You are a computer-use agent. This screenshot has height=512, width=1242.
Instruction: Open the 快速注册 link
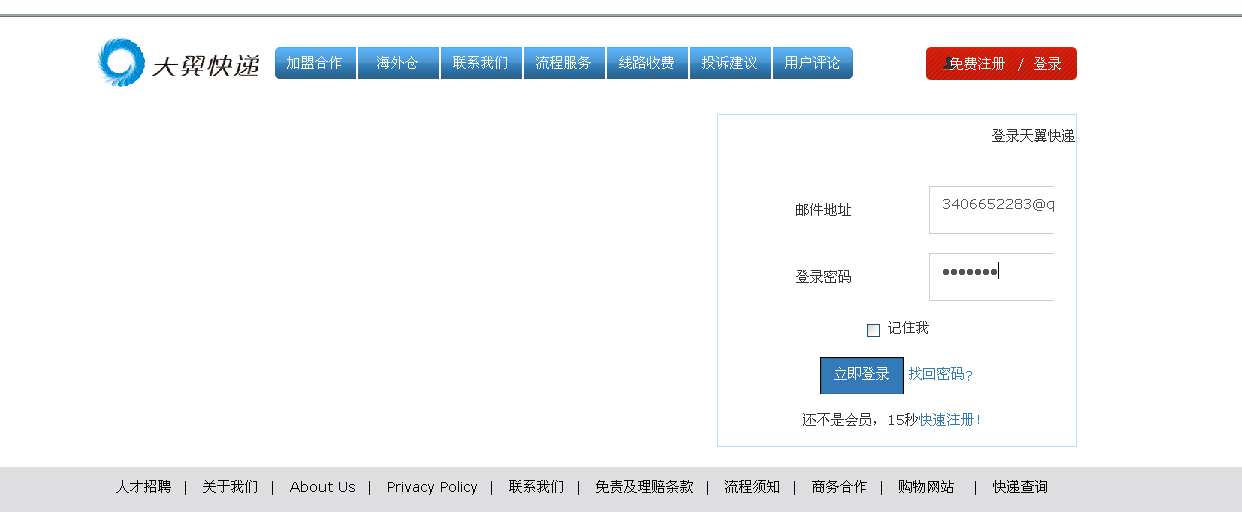coord(947,420)
